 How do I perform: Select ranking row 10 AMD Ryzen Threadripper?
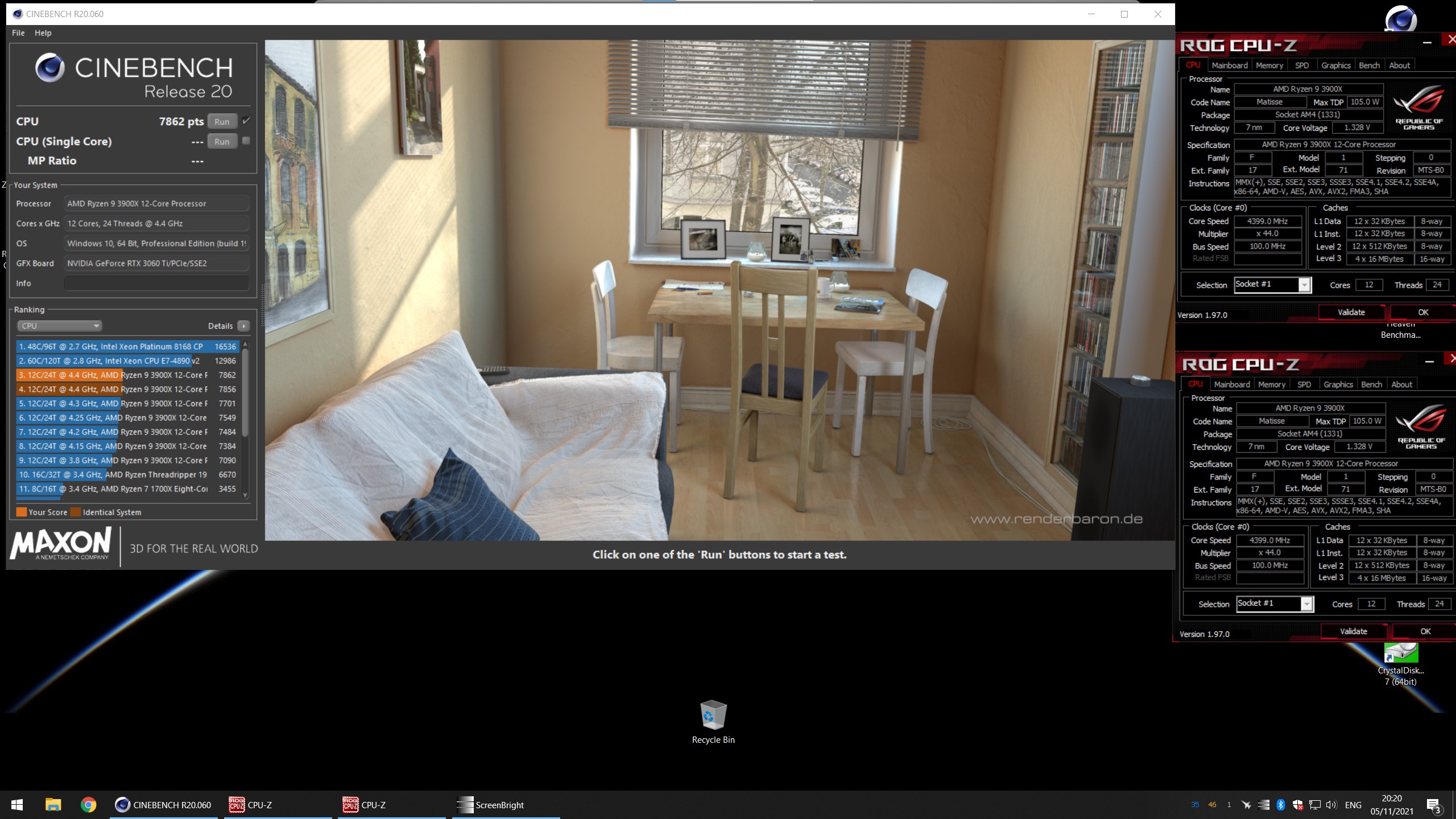click(127, 474)
